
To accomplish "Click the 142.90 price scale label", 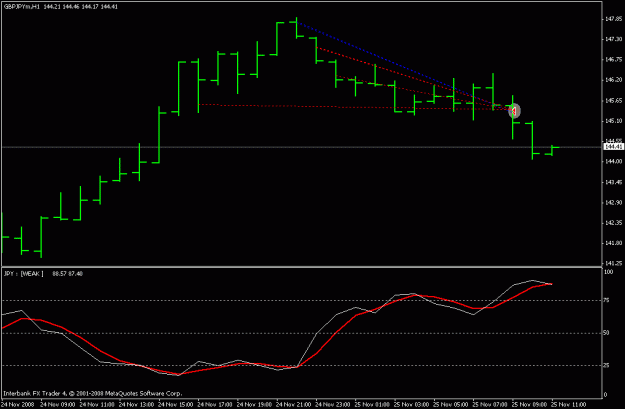I will pos(614,203).
